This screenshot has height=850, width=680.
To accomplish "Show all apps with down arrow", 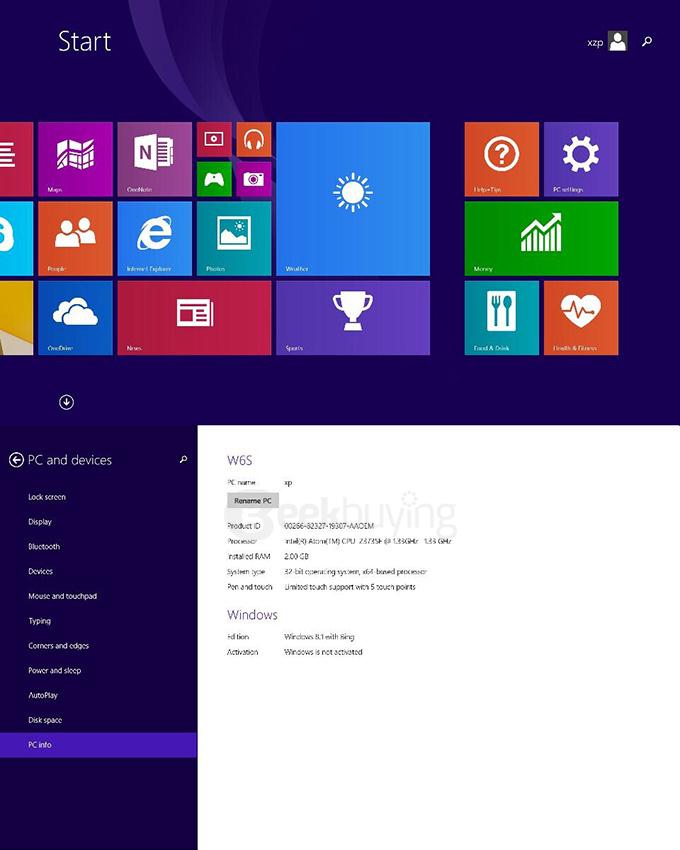I will pyautogui.click(x=66, y=402).
